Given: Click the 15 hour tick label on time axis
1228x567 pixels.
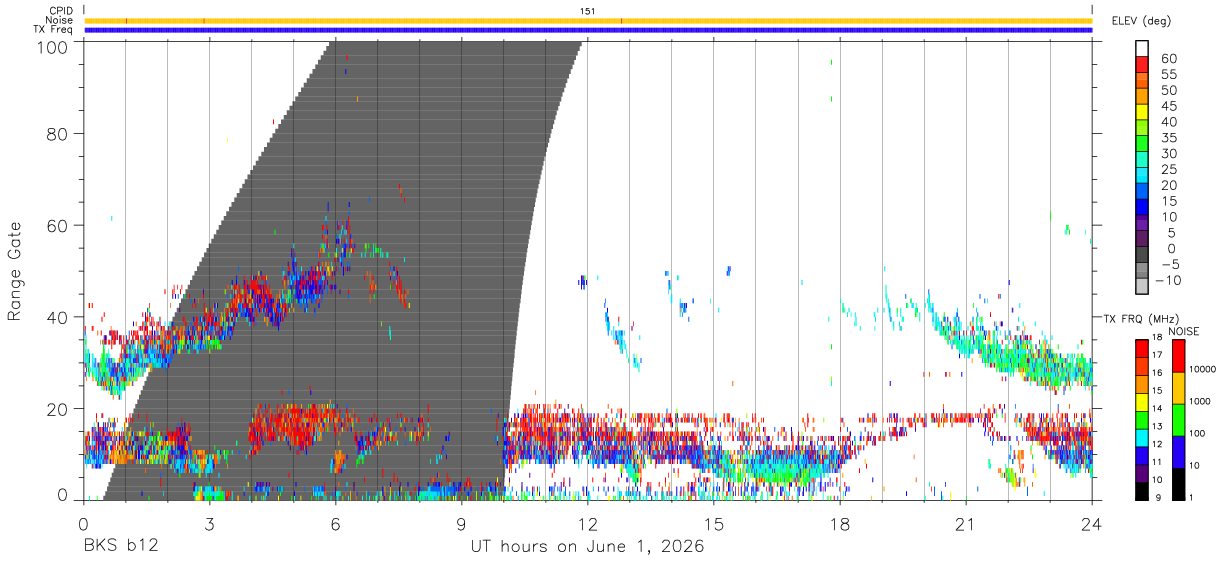Looking at the screenshot, I should (x=714, y=524).
